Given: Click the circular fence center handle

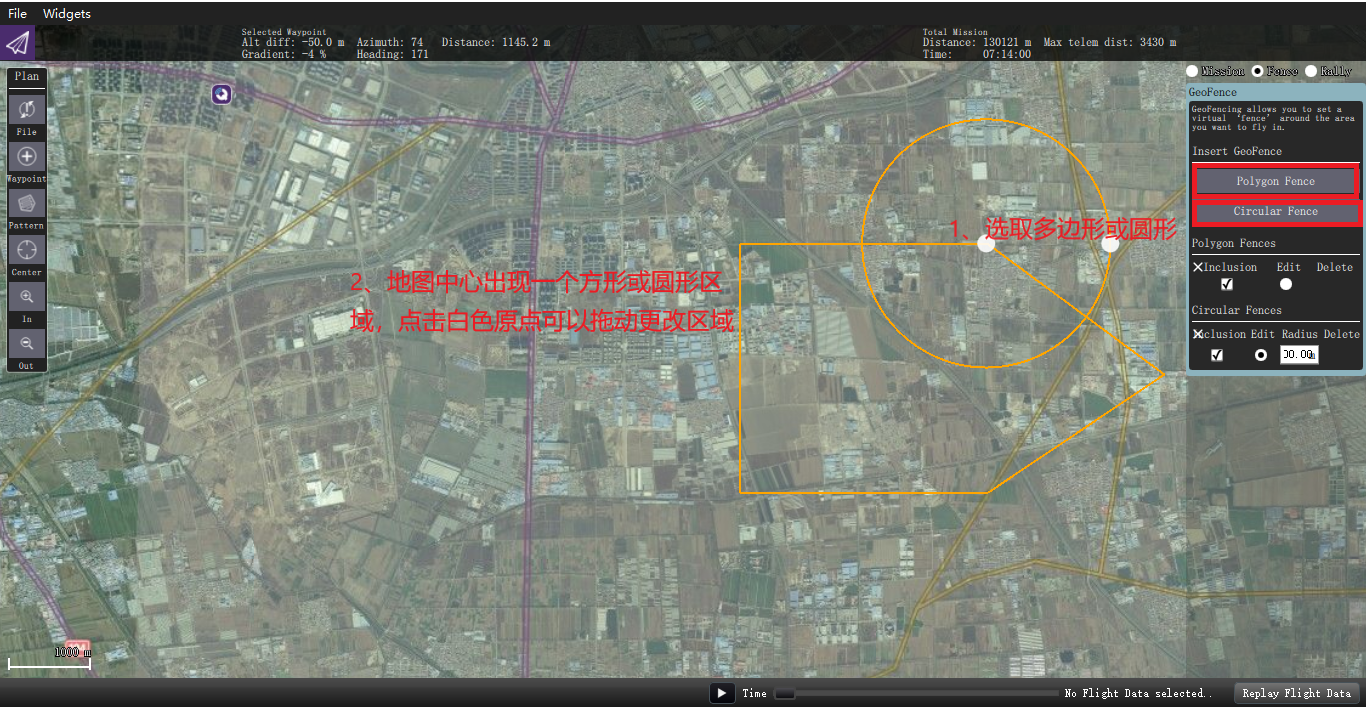Looking at the screenshot, I should pos(986,244).
